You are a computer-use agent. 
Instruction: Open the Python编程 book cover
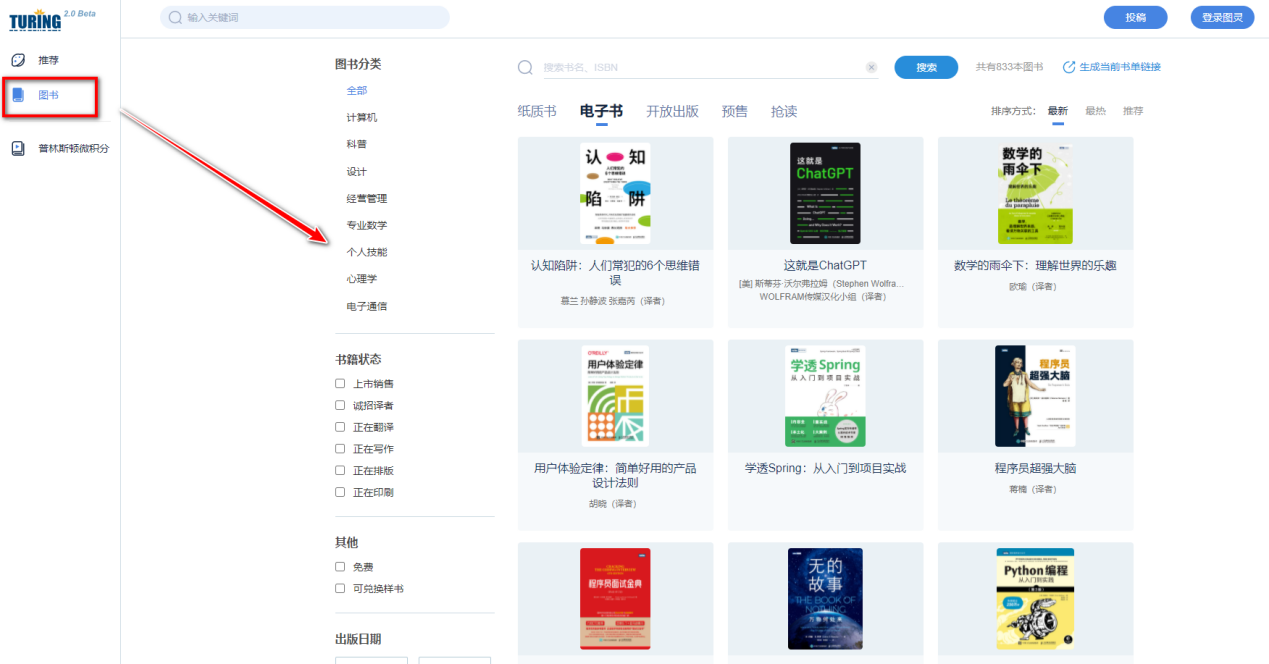coord(1035,599)
